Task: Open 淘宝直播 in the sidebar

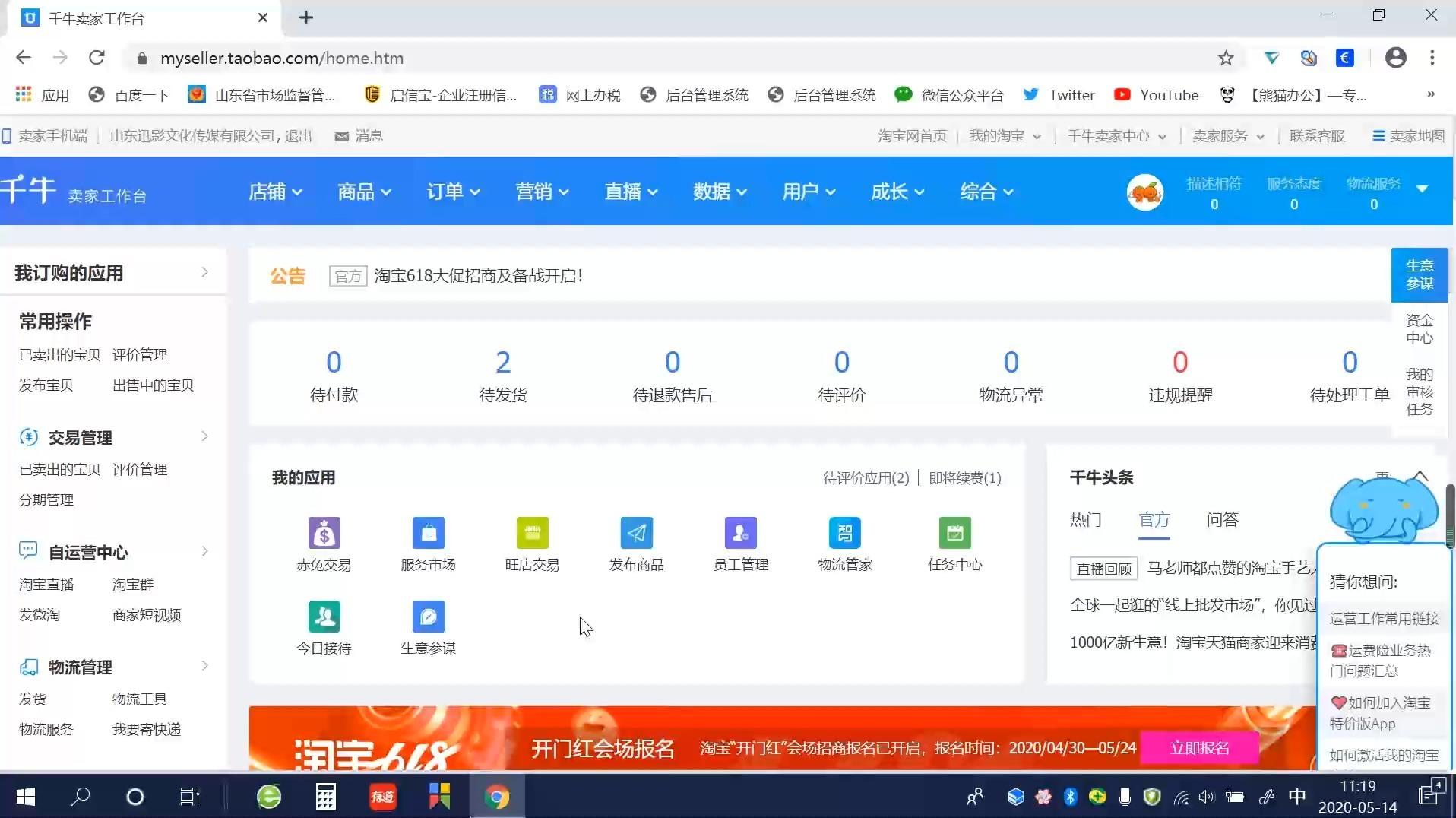Action: [46, 584]
